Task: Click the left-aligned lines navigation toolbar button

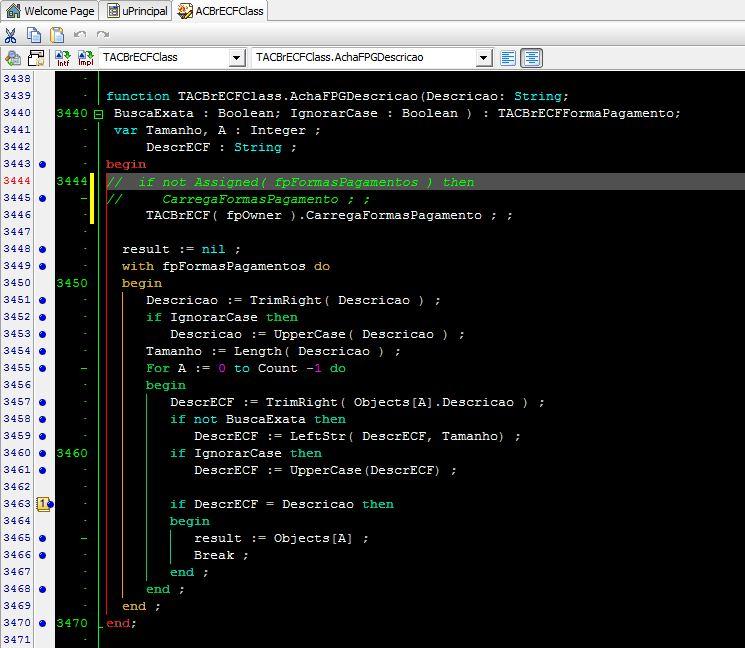Action: pyautogui.click(x=508, y=58)
